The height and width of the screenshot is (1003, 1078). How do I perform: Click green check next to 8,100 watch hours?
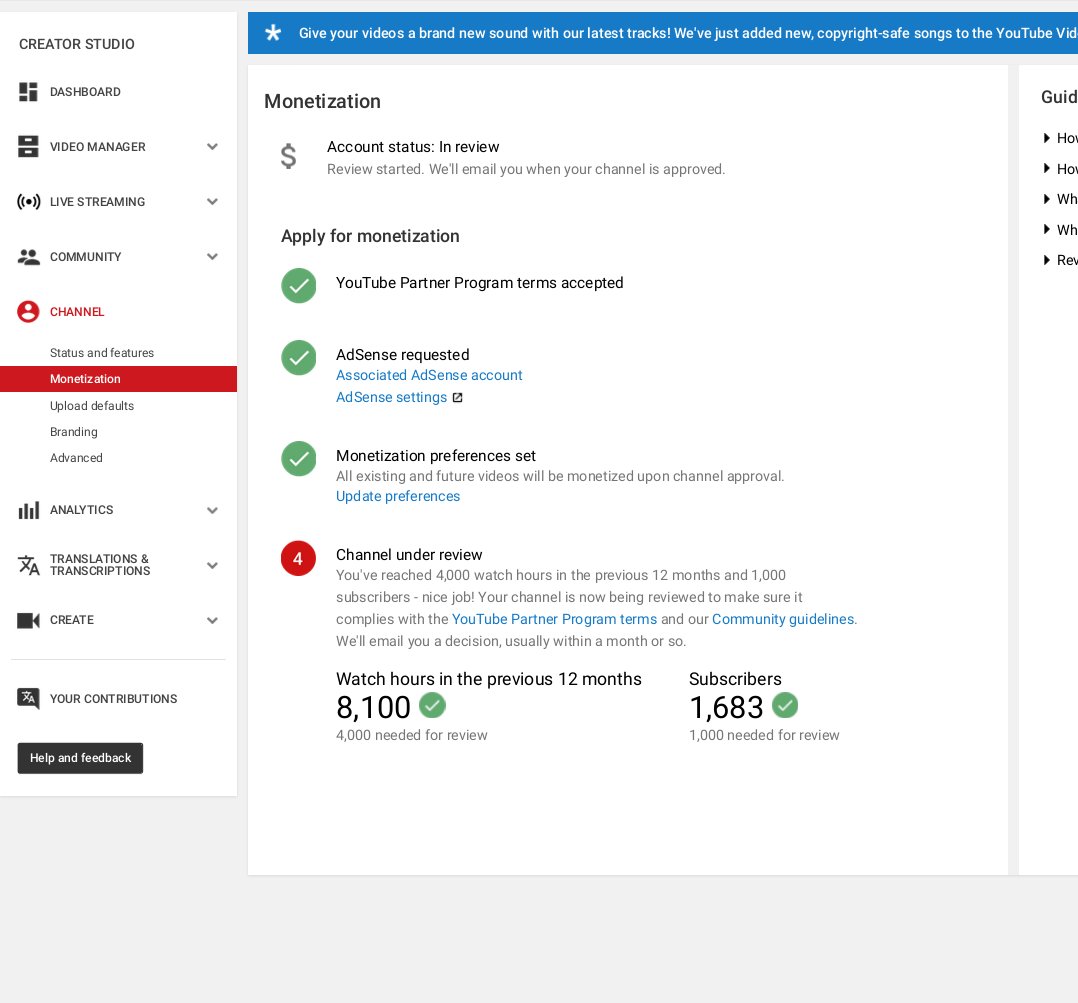click(432, 705)
